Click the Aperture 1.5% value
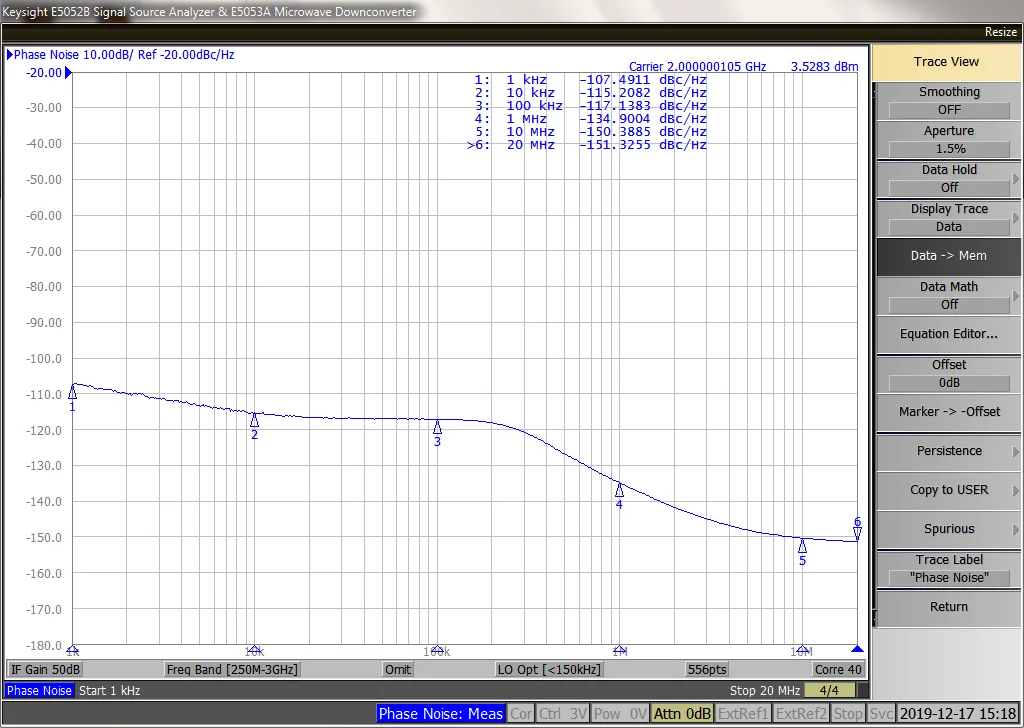The image size is (1024, 728). pyautogui.click(x=948, y=148)
